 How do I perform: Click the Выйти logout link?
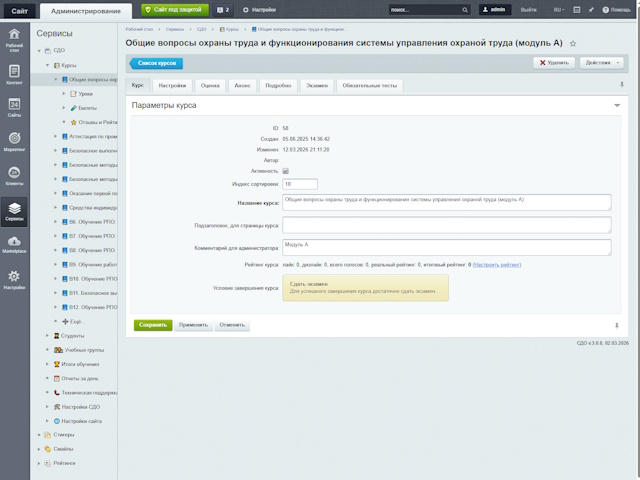pyautogui.click(x=529, y=10)
